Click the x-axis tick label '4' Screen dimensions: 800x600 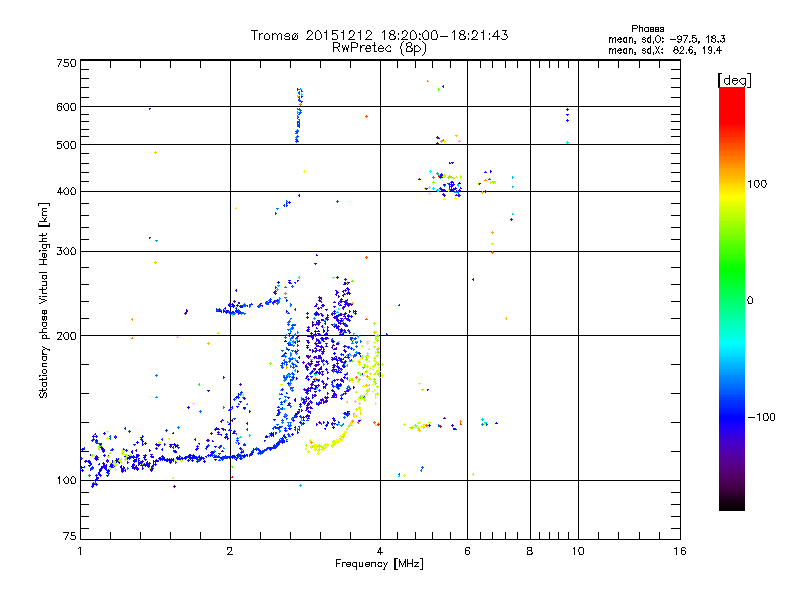(380, 551)
